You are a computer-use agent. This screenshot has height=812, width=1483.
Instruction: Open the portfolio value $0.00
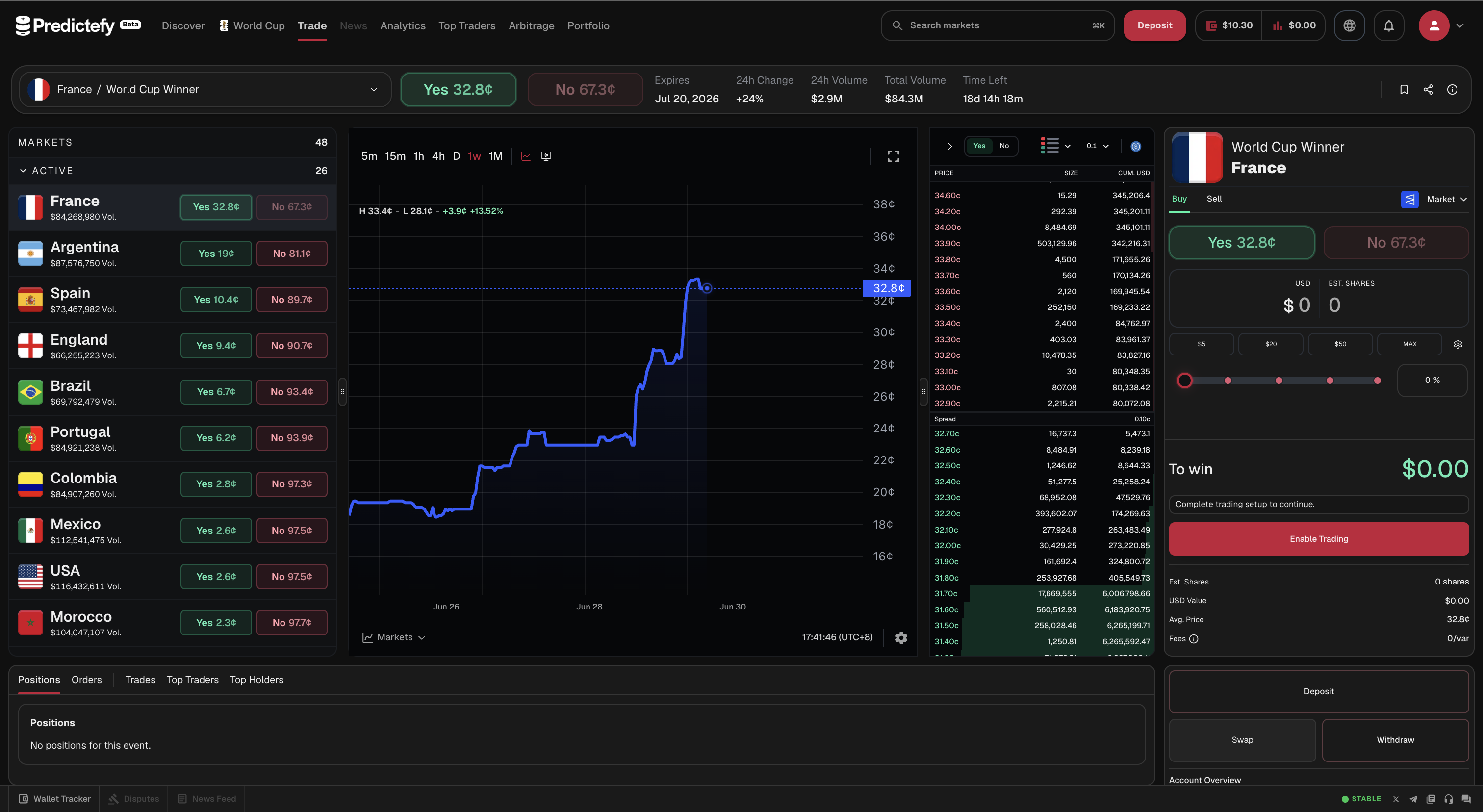(x=1294, y=25)
